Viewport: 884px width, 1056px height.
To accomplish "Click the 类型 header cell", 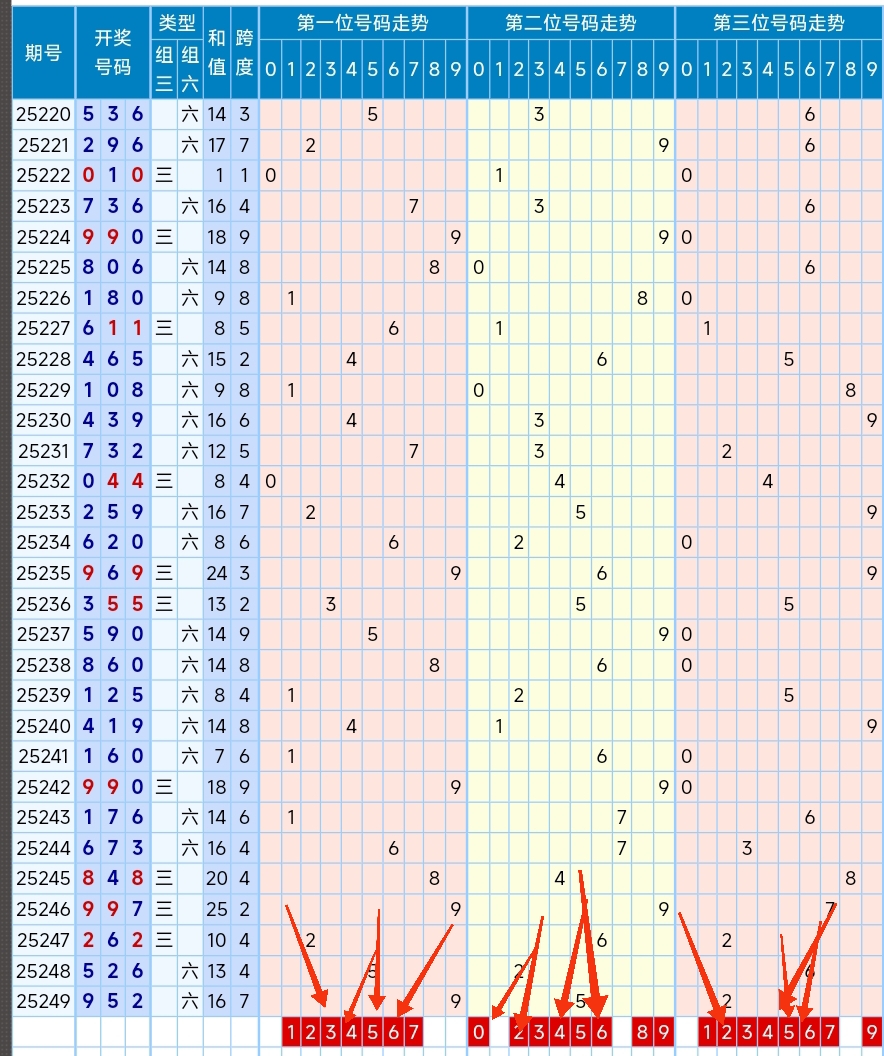I will (177, 23).
